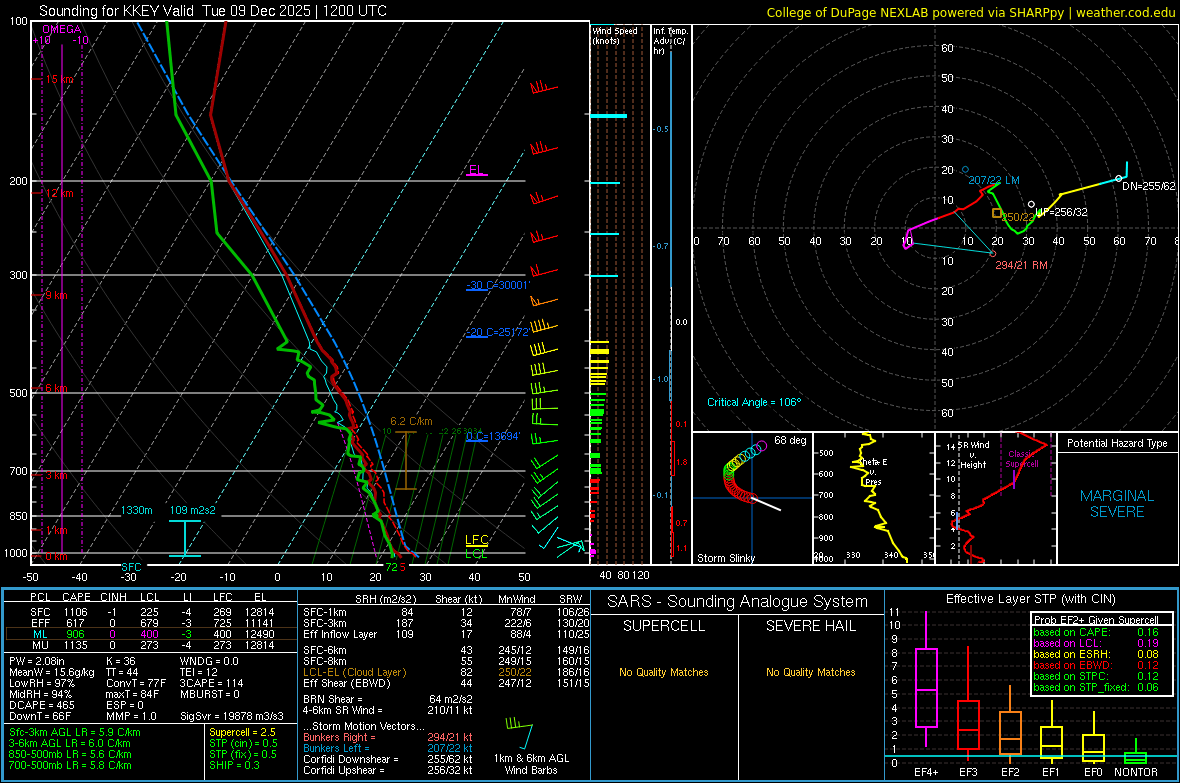Screen dimensions: 1180x783
Task: Click the 'SHIP = 0.3' value
Action: coord(234,766)
